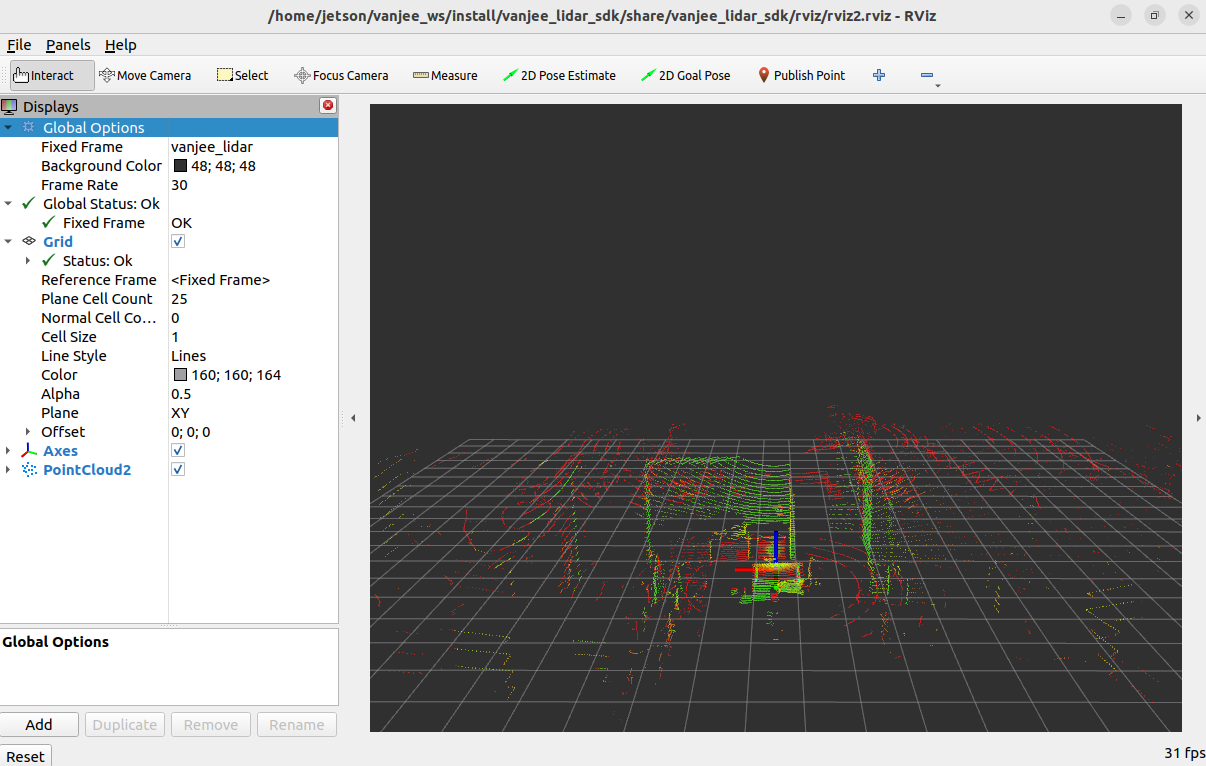Click the Grid Status Ok checkmark

pos(48,260)
